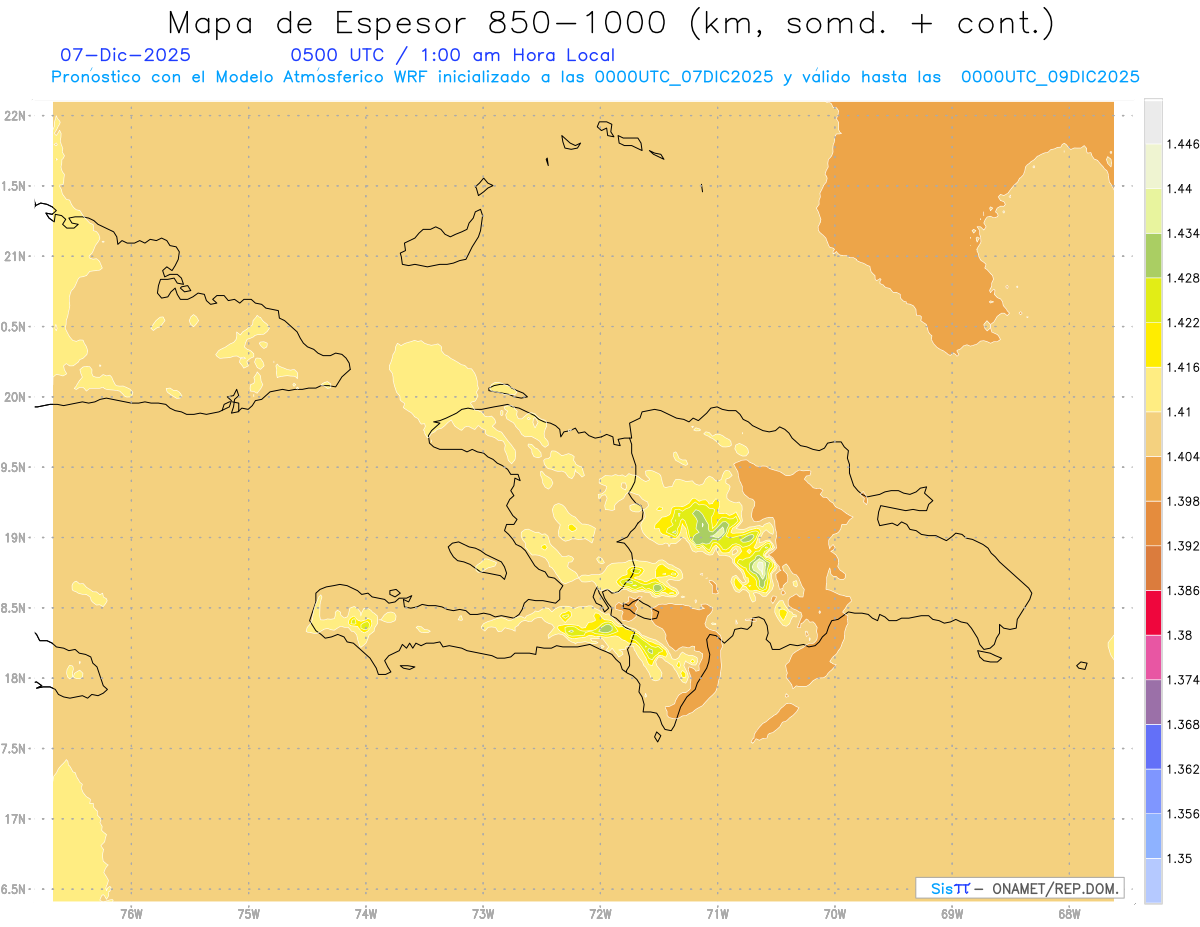Click the legend value 1.422
The image size is (1200, 927).
click(x=1182, y=323)
